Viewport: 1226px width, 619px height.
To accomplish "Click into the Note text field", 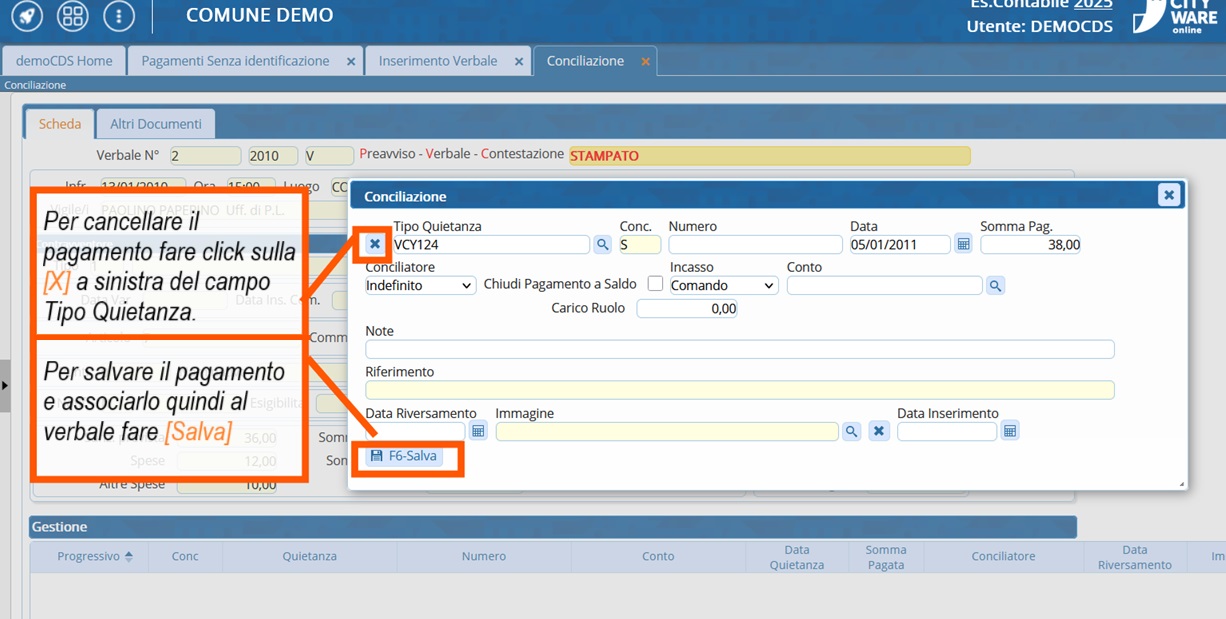I will pos(739,349).
